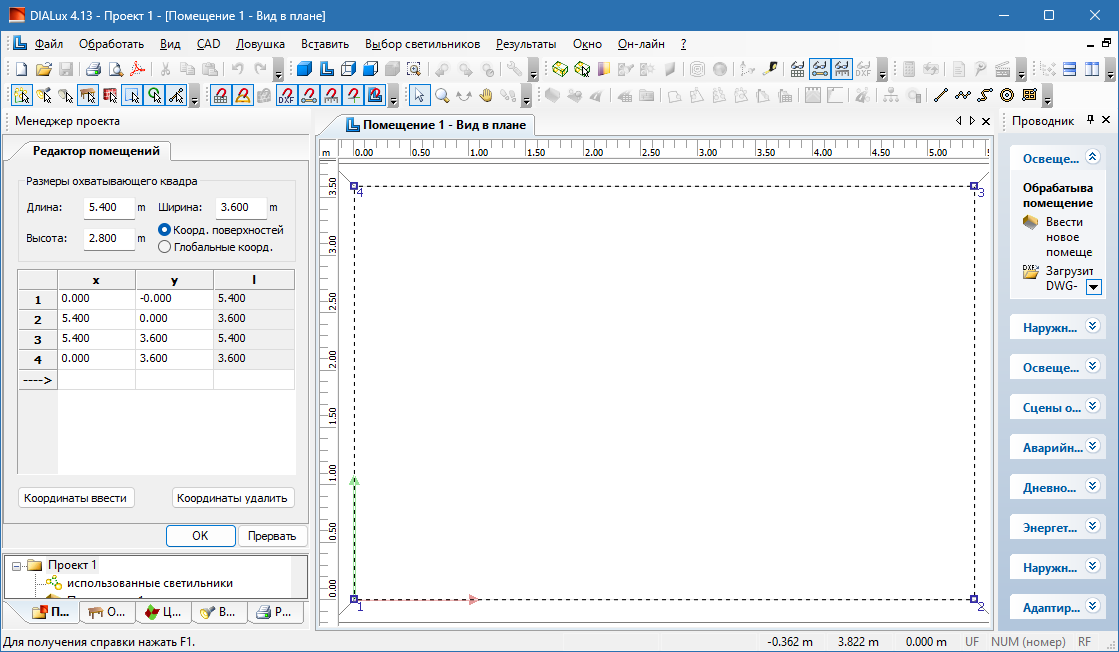Image resolution: width=1119 pixels, height=652 pixels.
Task: Tile windows vertically icon
Action: pos(1092,69)
